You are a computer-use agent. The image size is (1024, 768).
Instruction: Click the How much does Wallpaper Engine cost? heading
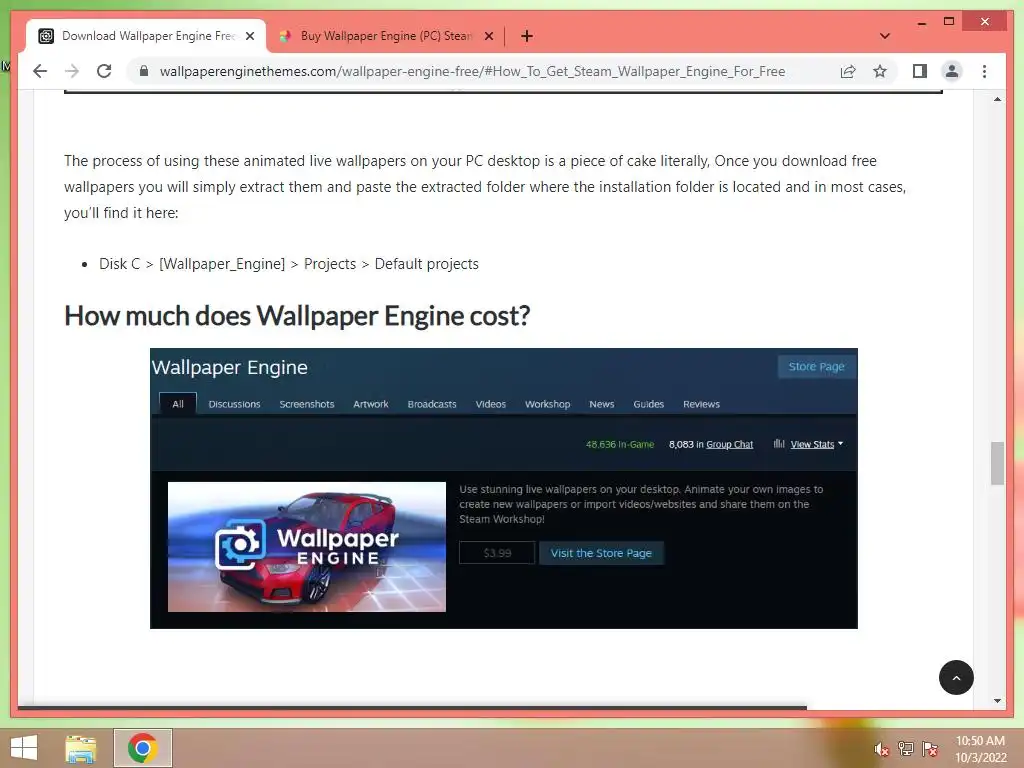(297, 316)
